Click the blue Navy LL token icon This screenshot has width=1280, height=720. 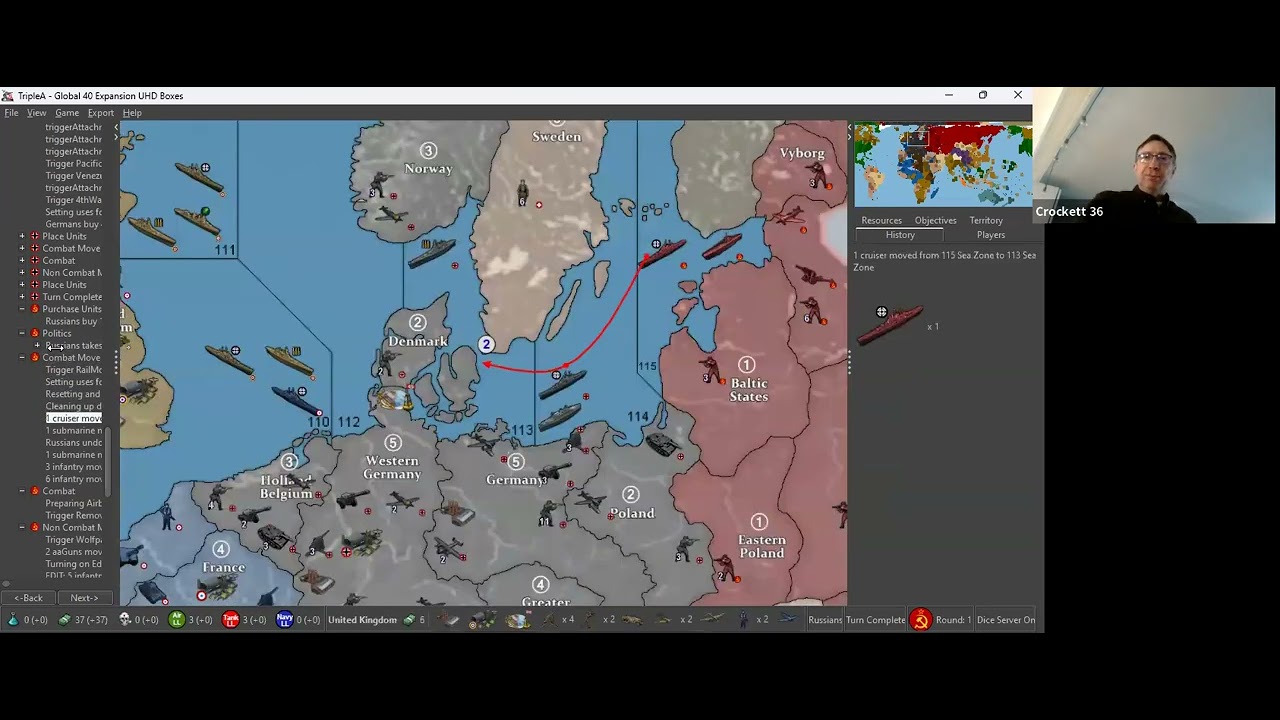point(285,620)
